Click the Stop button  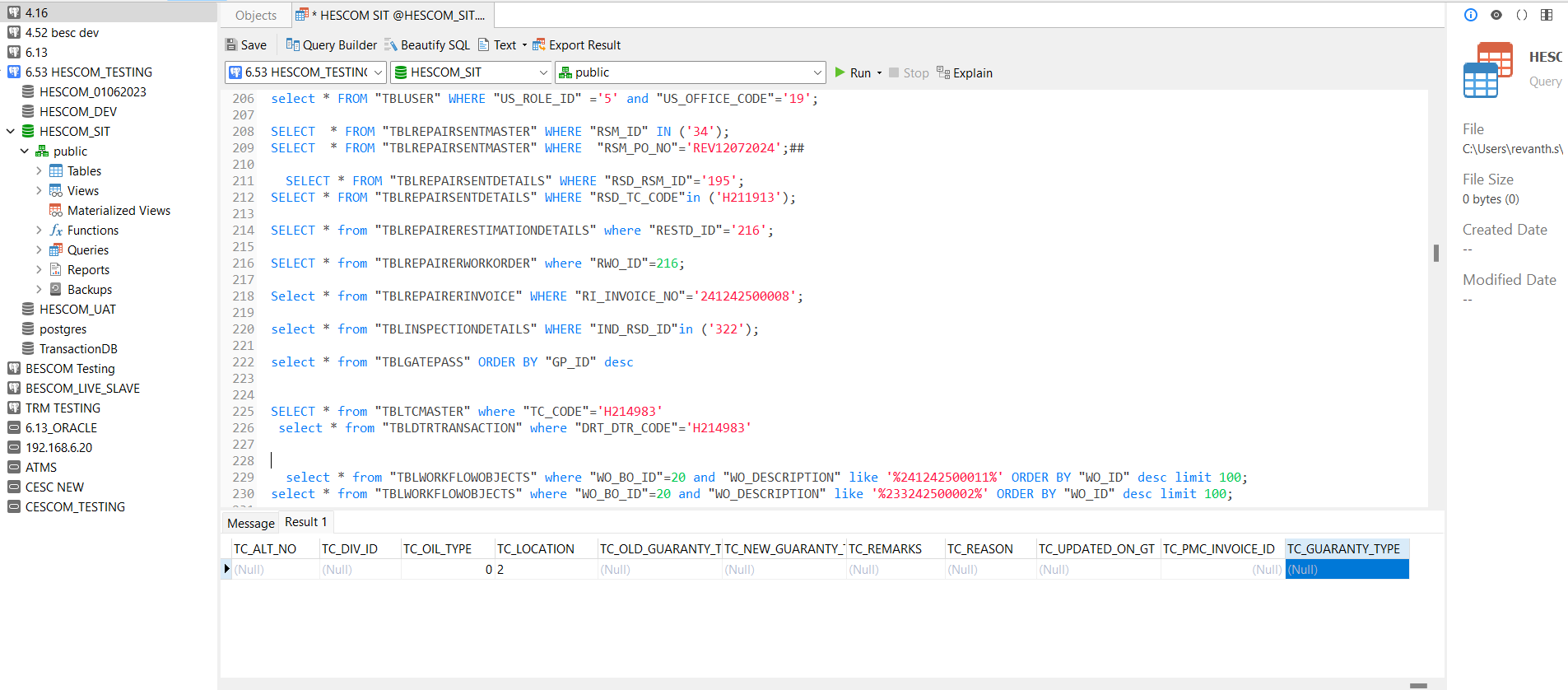point(909,72)
